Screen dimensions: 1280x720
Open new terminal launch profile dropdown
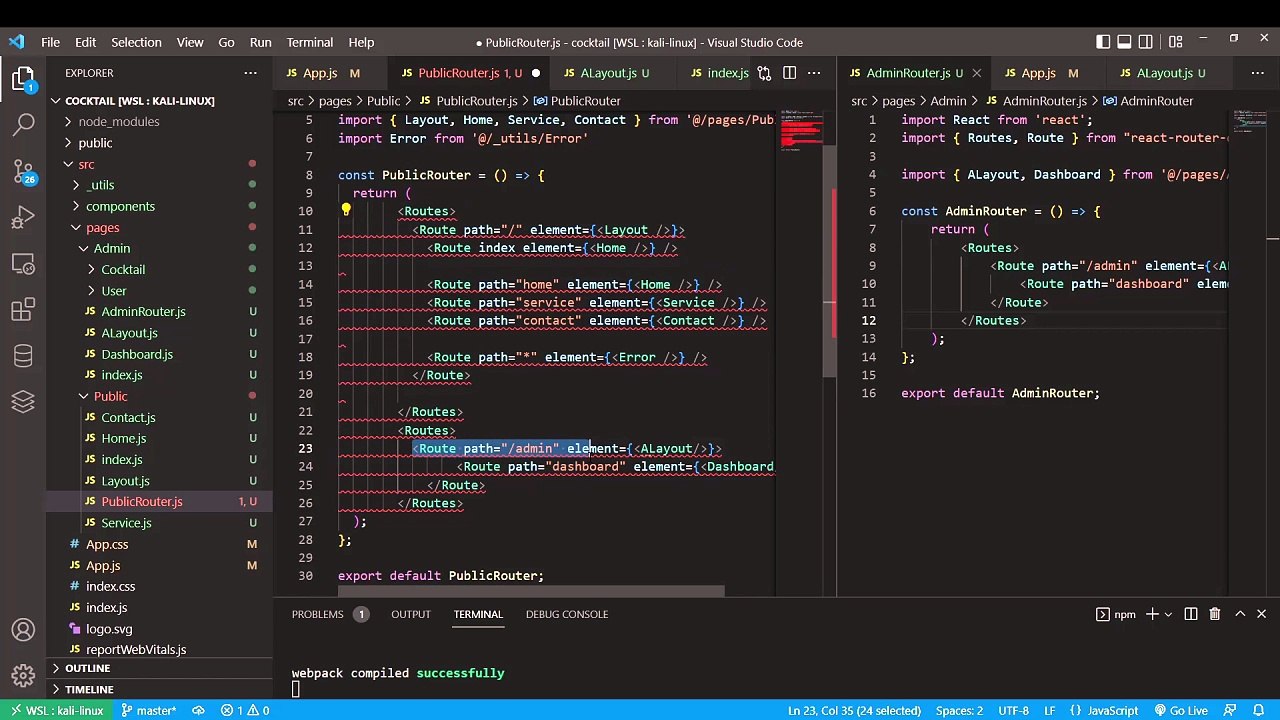pyautogui.click(x=1166, y=614)
